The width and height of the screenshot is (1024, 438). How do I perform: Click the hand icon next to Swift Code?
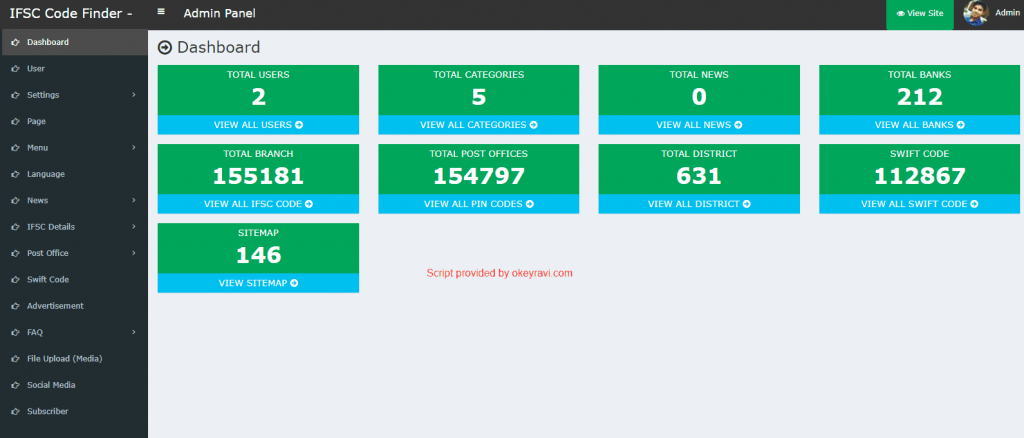tap(15, 279)
